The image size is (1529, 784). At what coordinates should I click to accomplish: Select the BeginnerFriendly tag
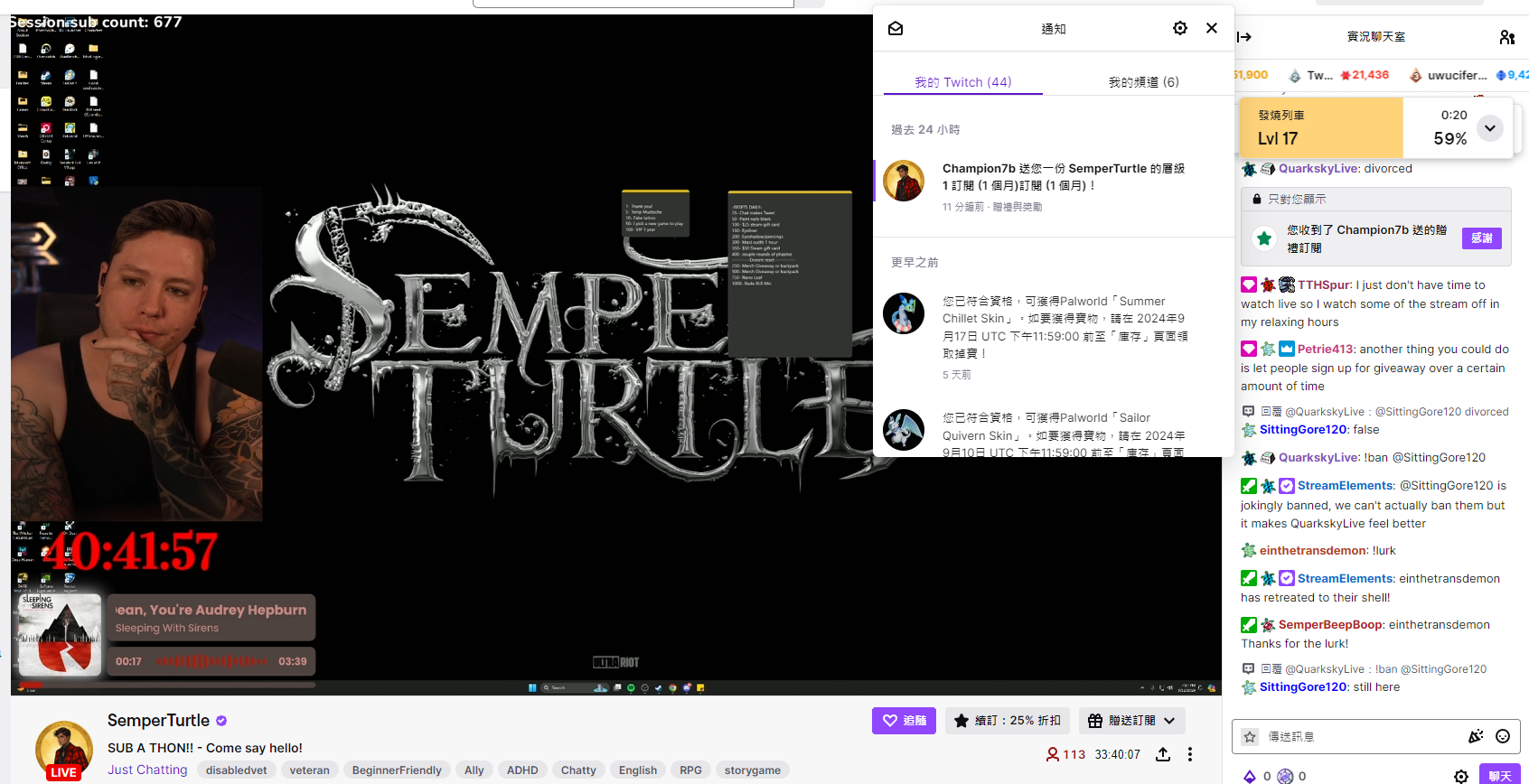pos(397,770)
